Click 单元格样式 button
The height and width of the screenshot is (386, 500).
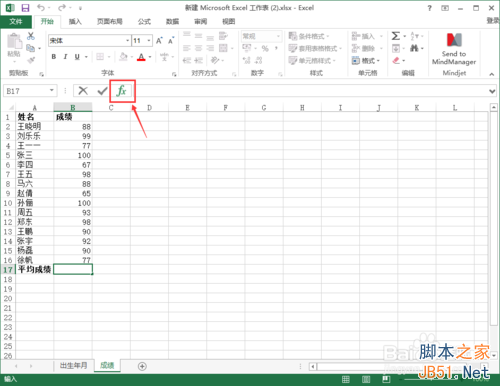(312, 61)
